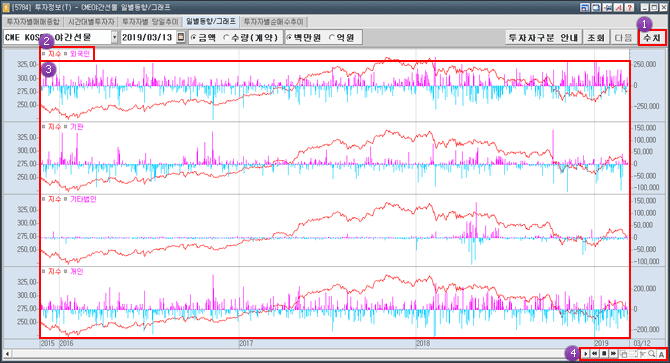Click the print screen icon in title bar
Viewport: 670px width, 363px height.
[x=596, y=8]
